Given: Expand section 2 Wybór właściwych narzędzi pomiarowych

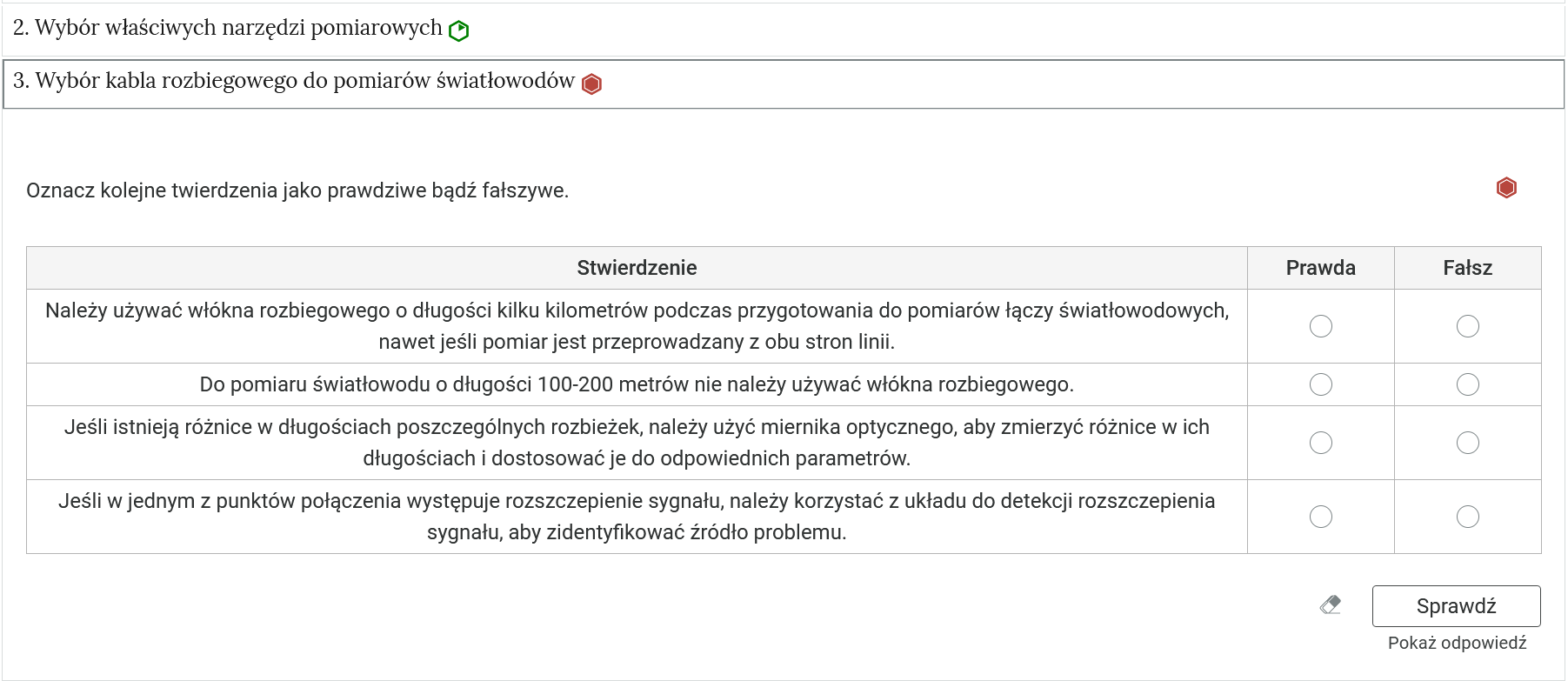Looking at the screenshot, I should point(783,30).
